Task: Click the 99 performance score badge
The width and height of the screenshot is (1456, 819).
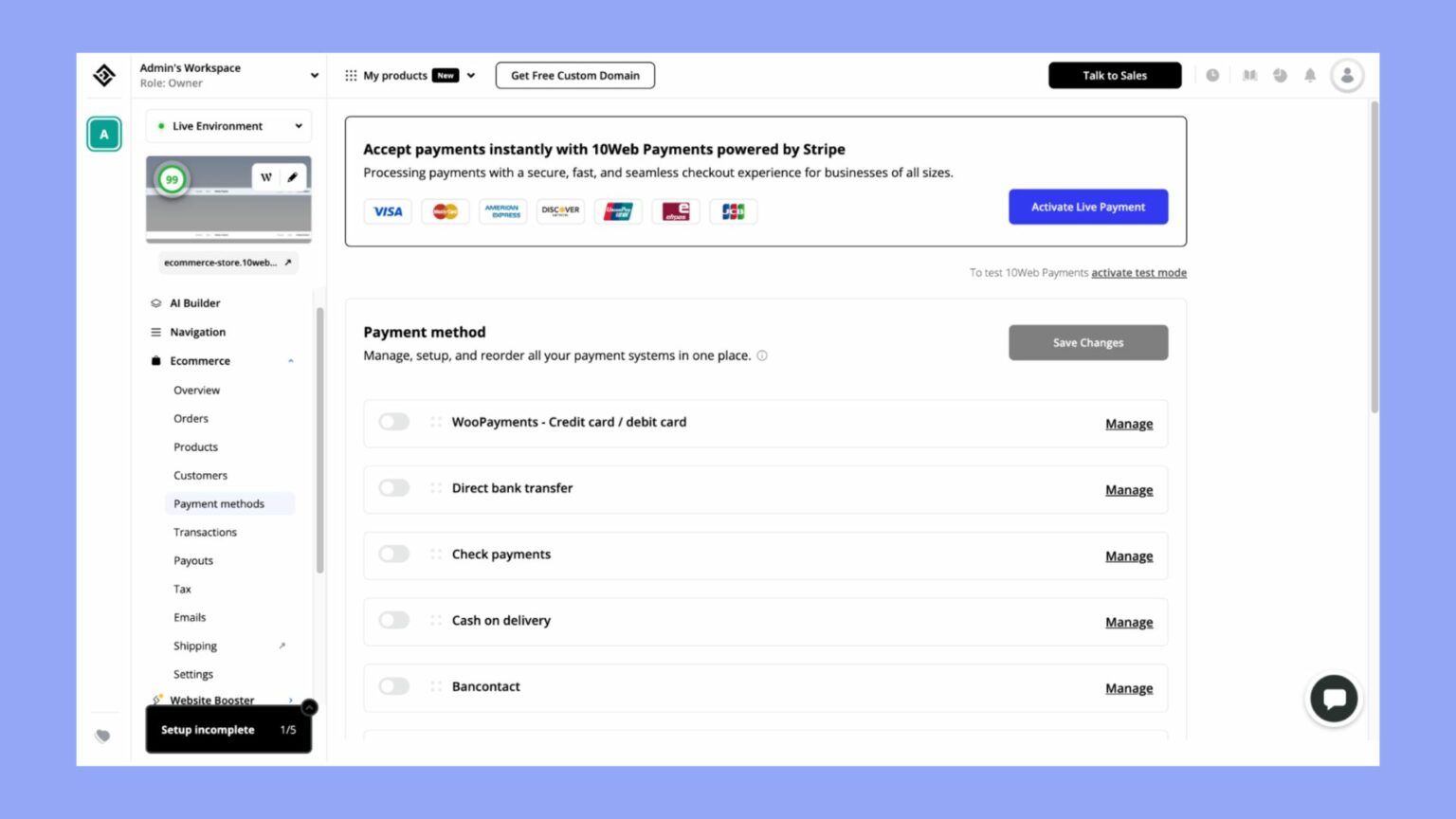Action: (172, 179)
